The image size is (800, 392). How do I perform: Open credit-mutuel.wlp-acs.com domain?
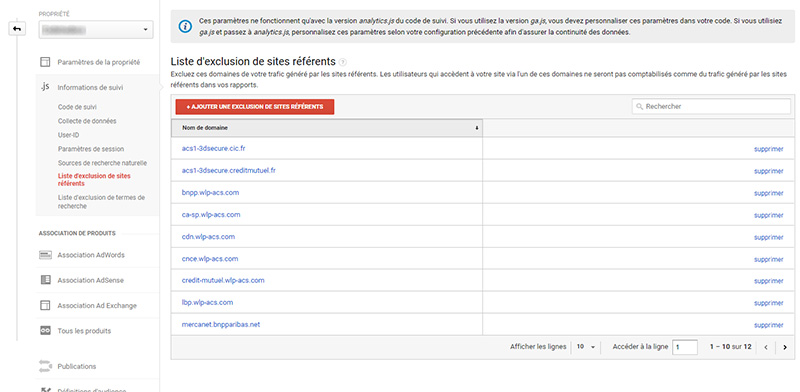click(x=223, y=280)
